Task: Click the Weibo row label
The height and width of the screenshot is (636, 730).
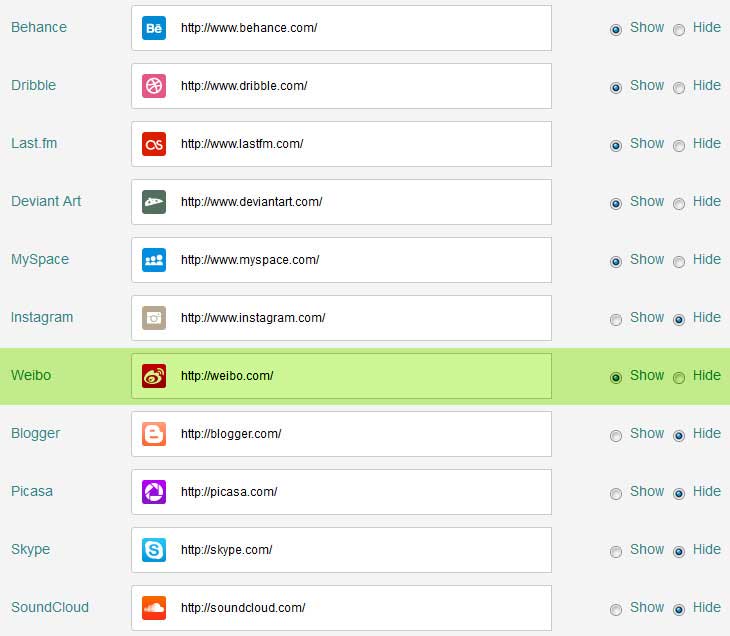Action: pos(31,375)
